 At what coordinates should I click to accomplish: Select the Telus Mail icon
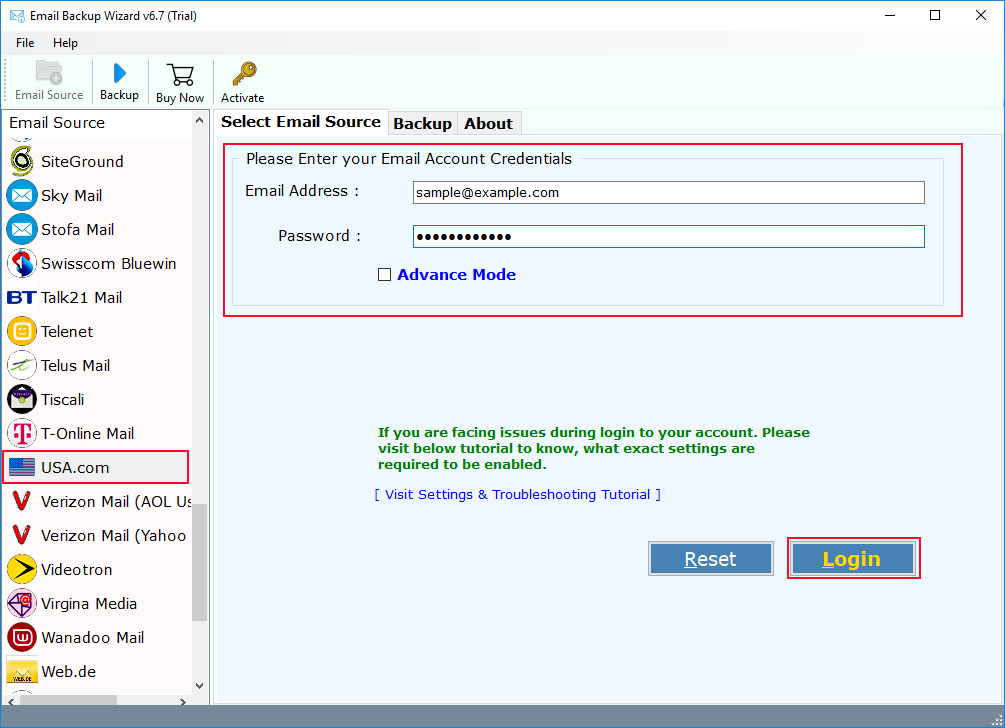click(22, 365)
